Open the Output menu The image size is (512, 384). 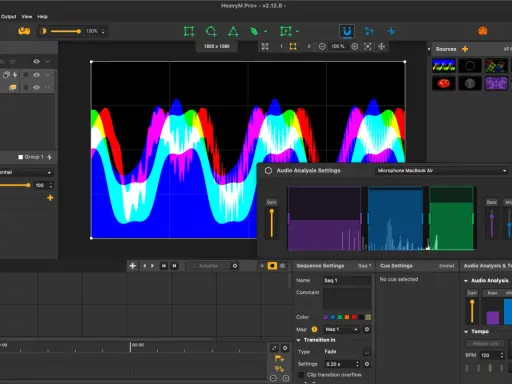click(x=8, y=17)
